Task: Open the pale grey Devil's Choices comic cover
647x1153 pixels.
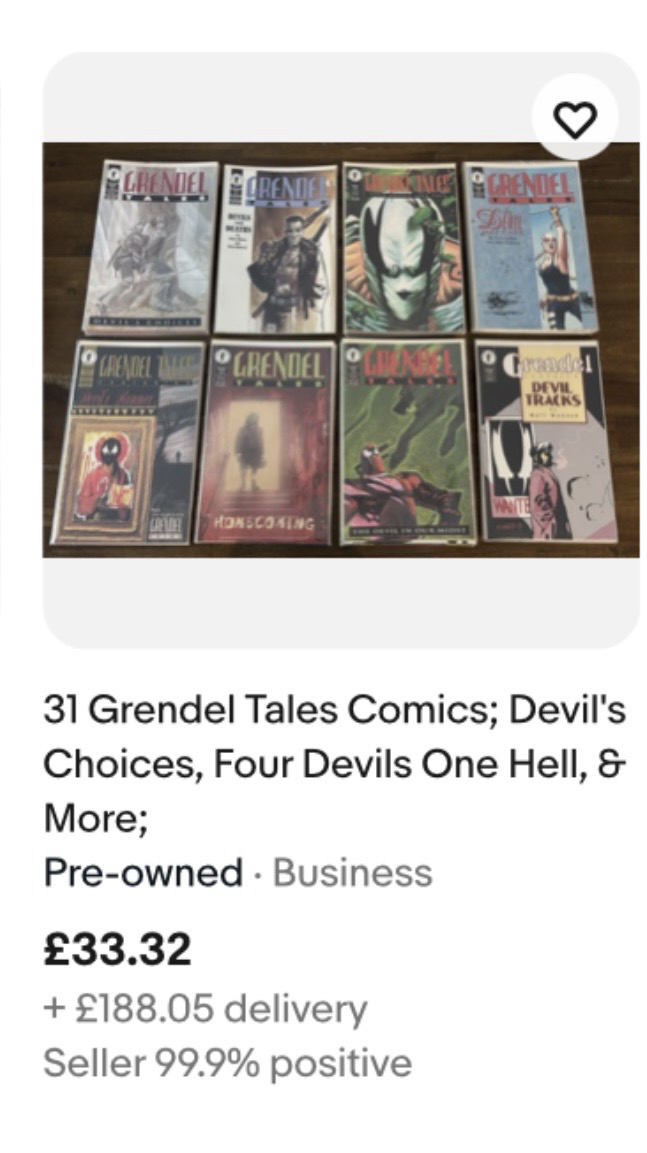Action: [x=151, y=248]
